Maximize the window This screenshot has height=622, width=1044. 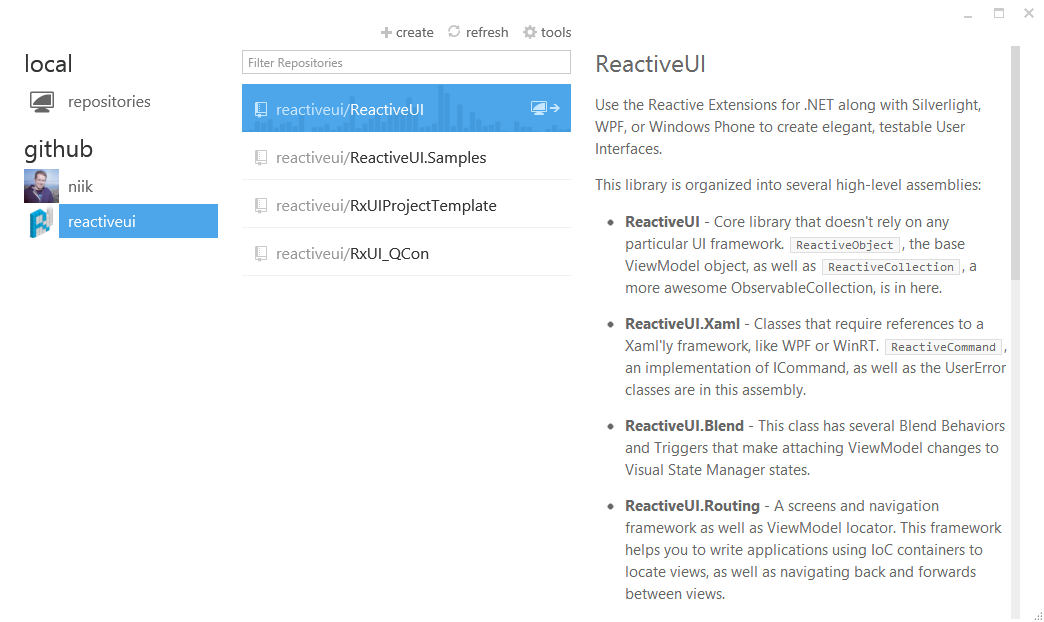[999, 13]
